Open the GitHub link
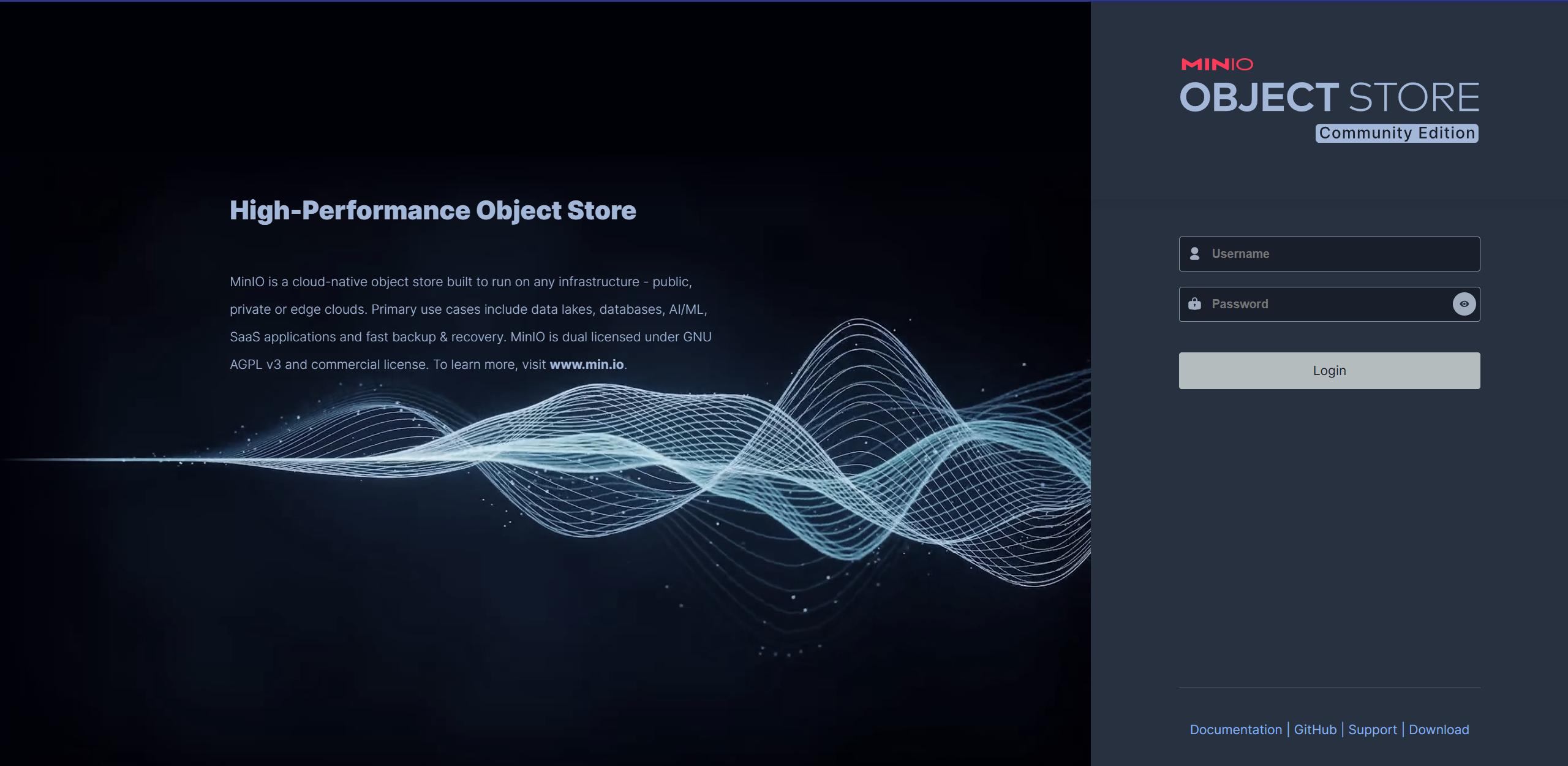Screen dimensions: 1568x766 1315,729
